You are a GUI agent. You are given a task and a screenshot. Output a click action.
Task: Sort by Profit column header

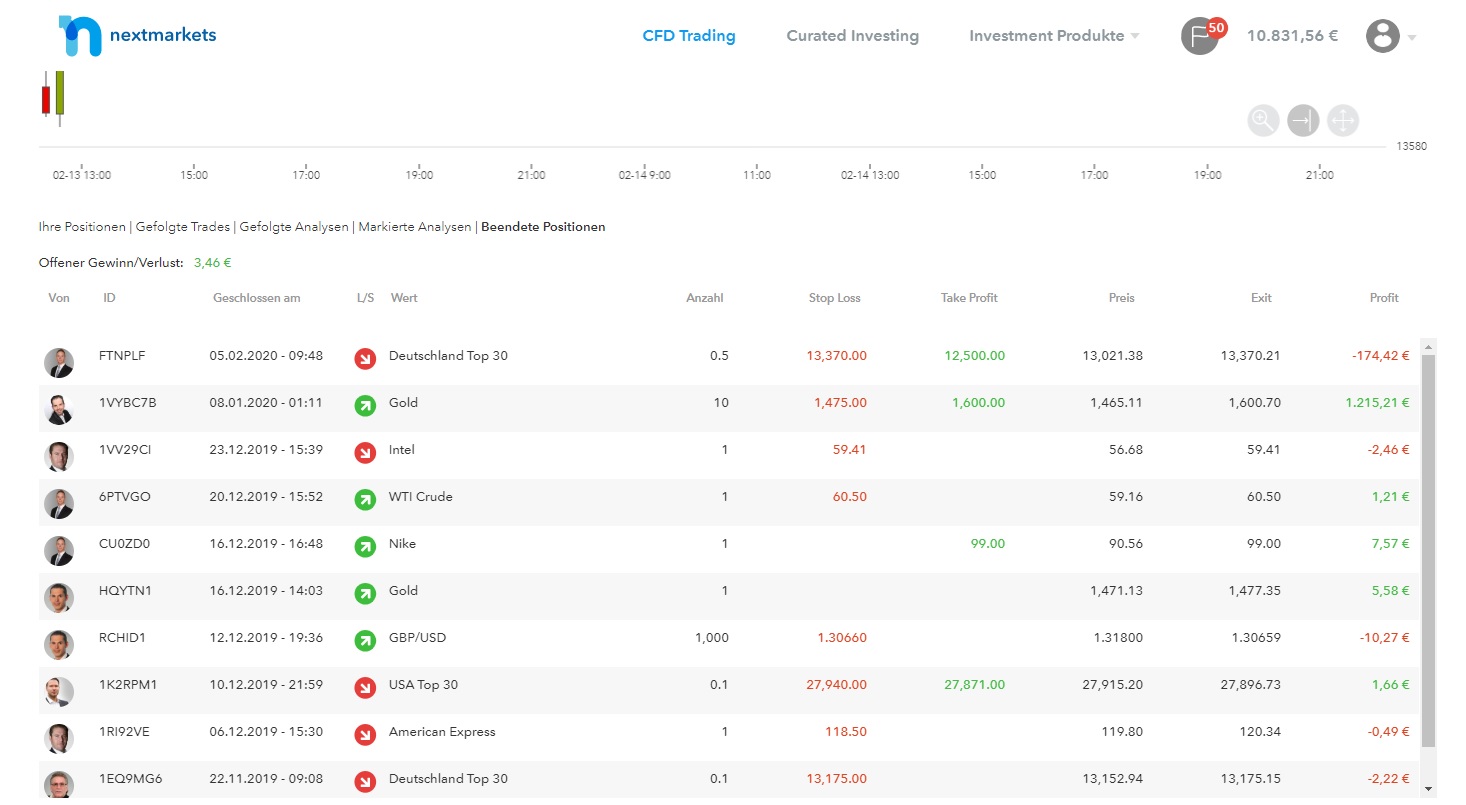1384,298
